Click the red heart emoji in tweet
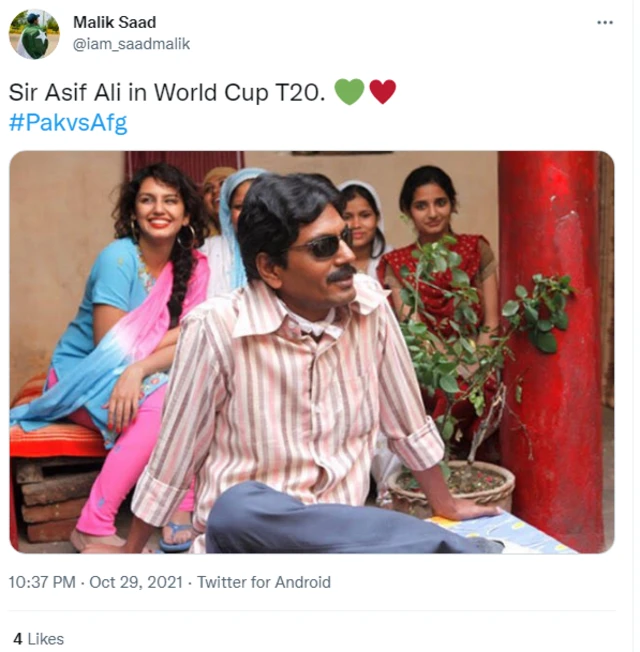This screenshot has height=652, width=640. [382, 91]
